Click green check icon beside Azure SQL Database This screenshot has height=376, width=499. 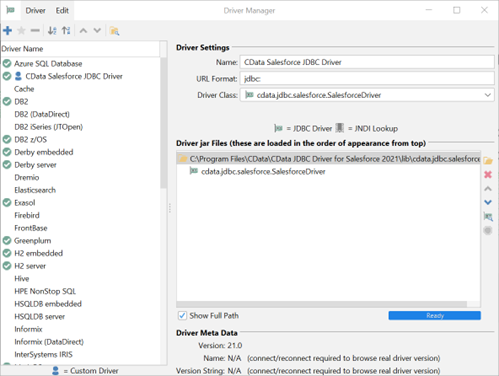[x=7, y=63]
